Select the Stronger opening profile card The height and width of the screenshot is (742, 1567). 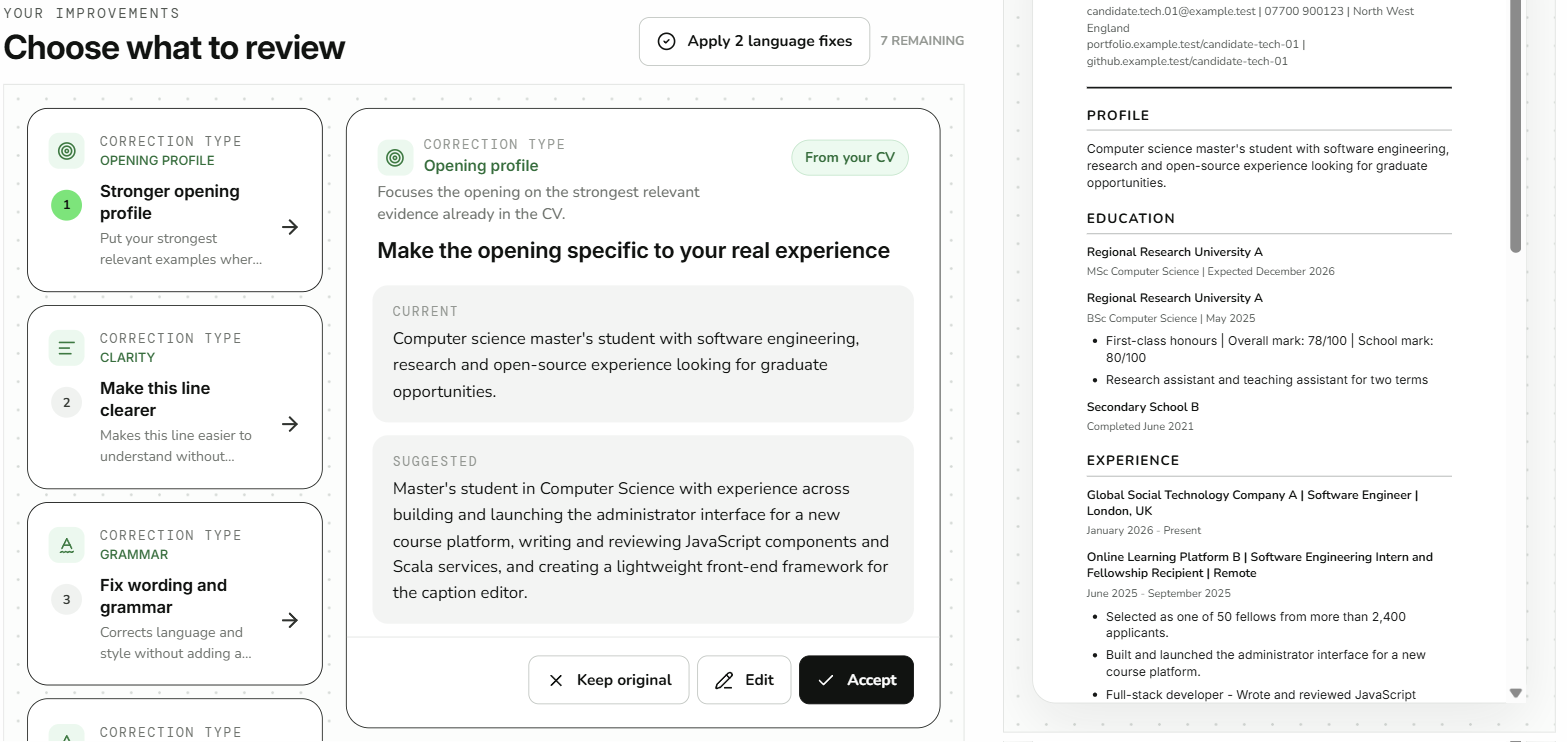[175, 200]
